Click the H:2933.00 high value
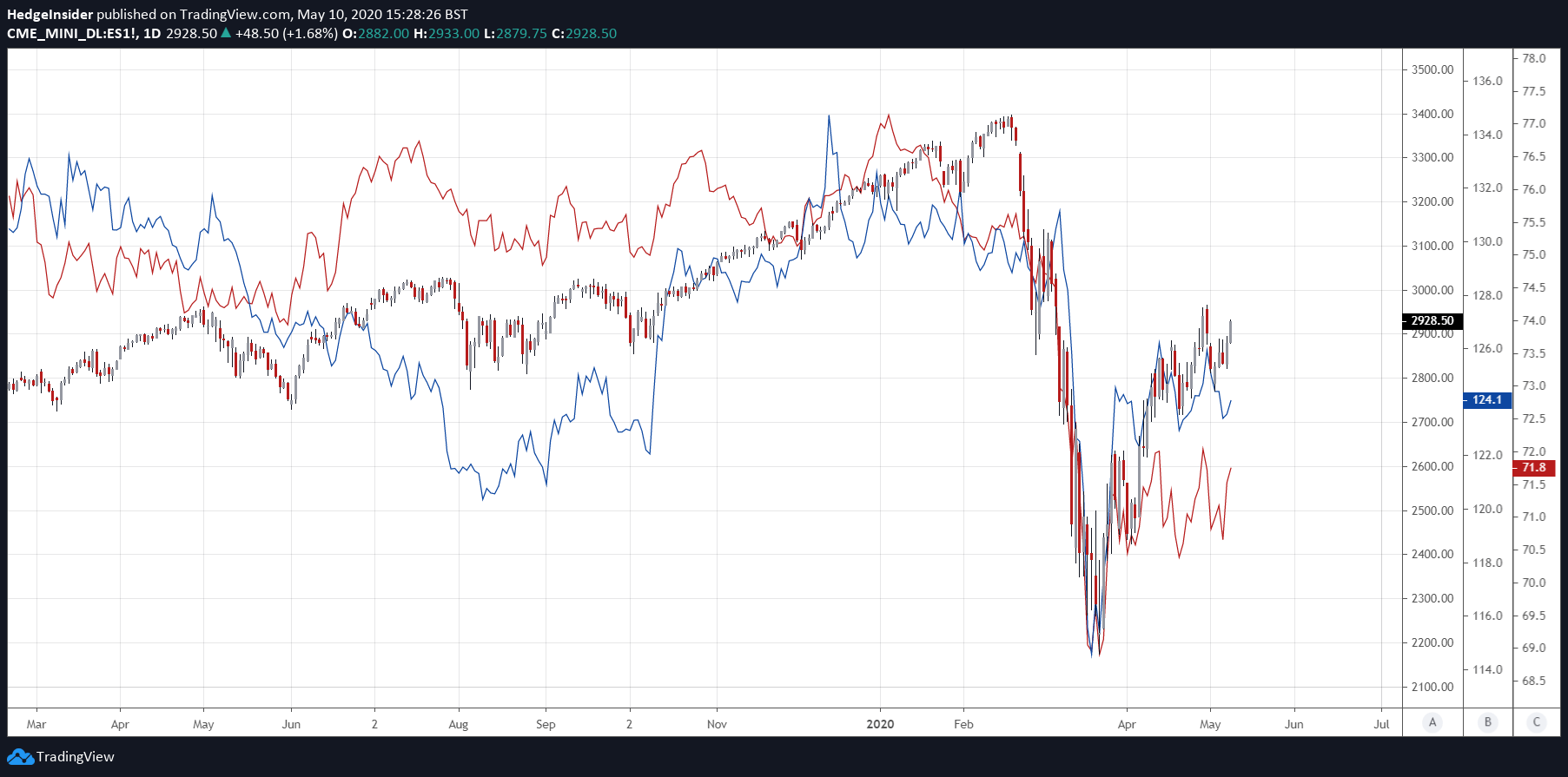The height and width of the screenshot is (777, 1568). pos(447,33)
